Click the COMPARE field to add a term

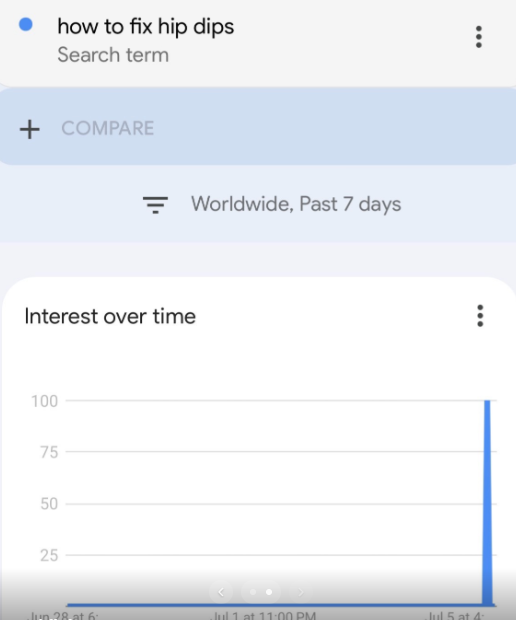click(x=258, y=127)
